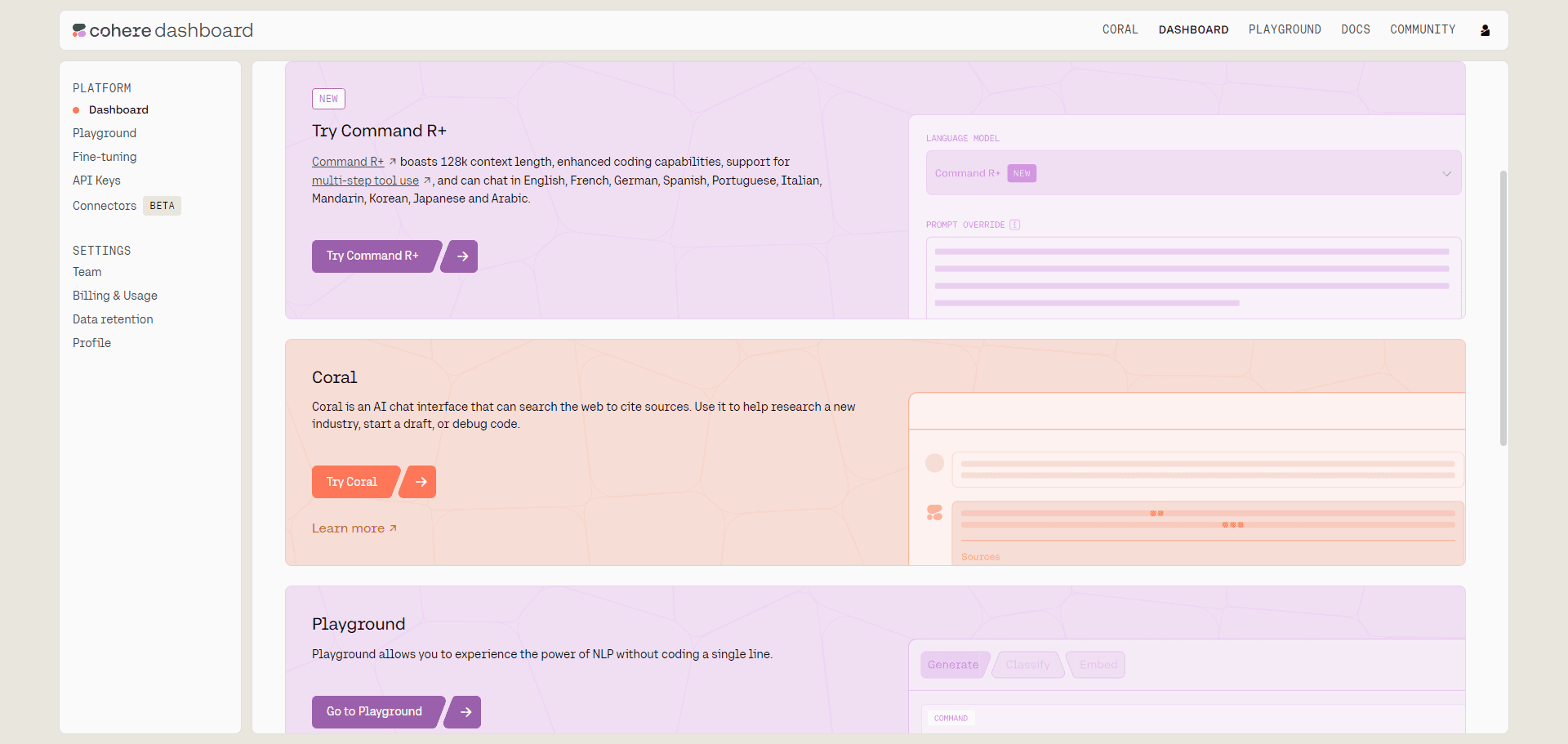Click the PLATFORM section heading
The image size is (1568, 744).
[x=102, y=88]
